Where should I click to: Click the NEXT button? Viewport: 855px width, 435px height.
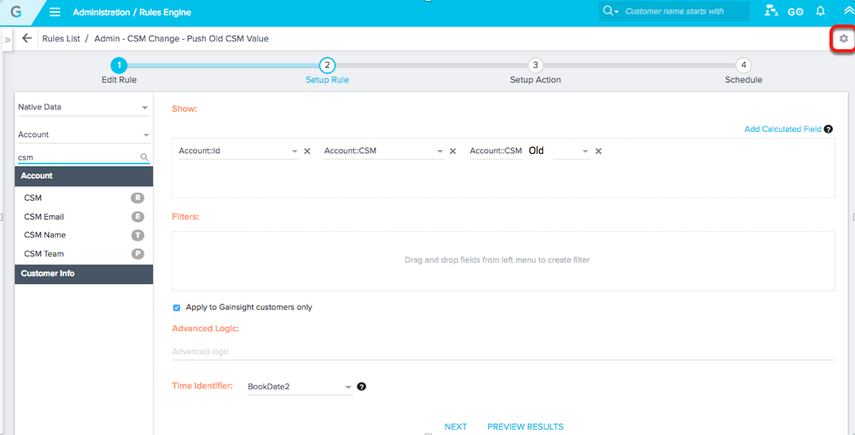click(x=455, y=427)
